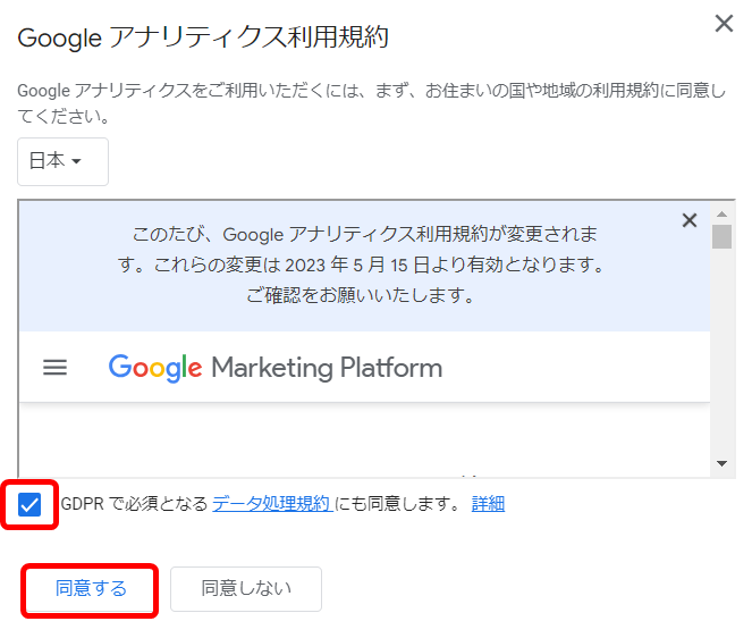Screen dimensions: 755x640
Task: Click the text 'ご確認をお願いいたします。'
Action: [361, 295]
